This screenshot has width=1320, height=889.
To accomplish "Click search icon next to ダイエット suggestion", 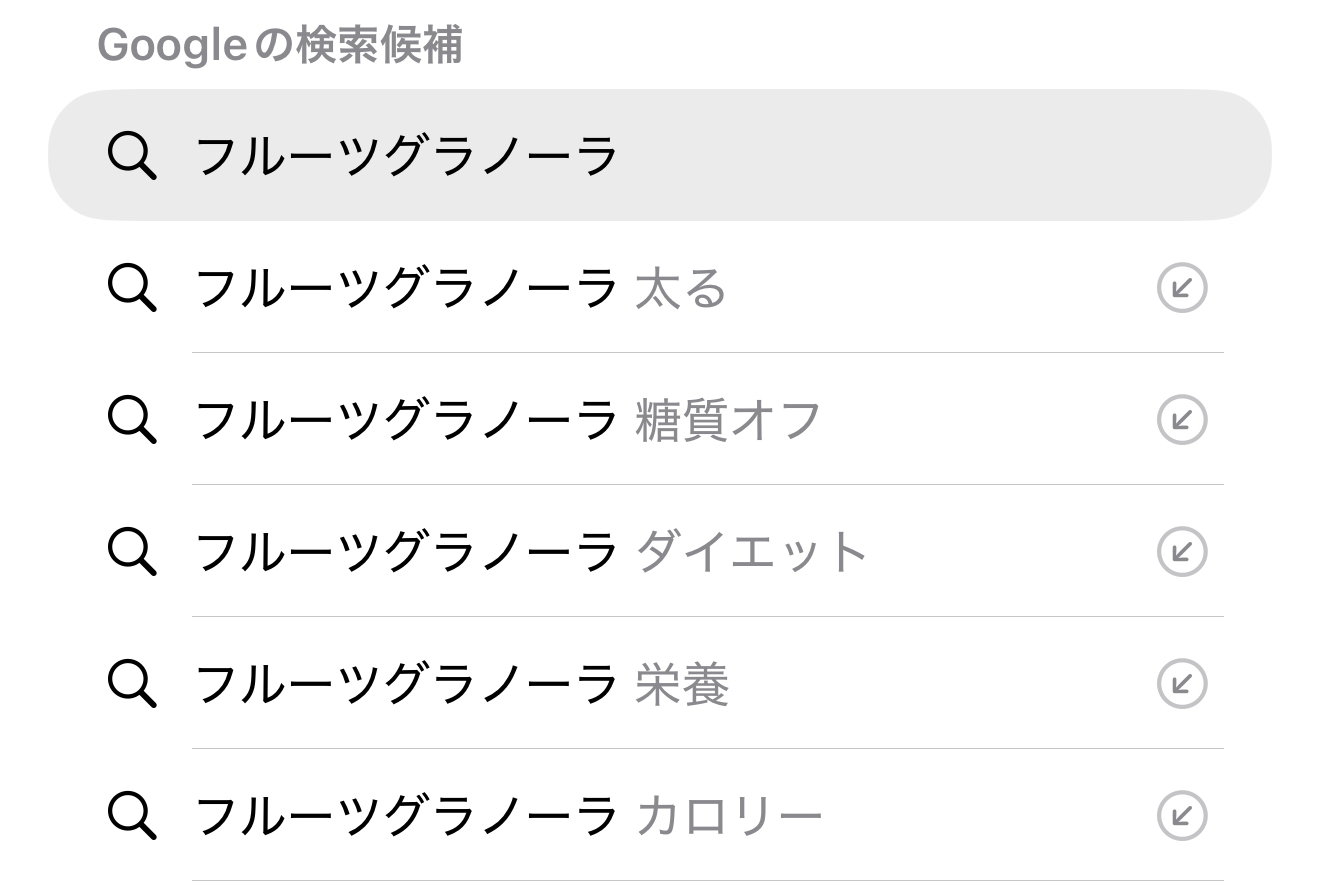I will (132, 552).
